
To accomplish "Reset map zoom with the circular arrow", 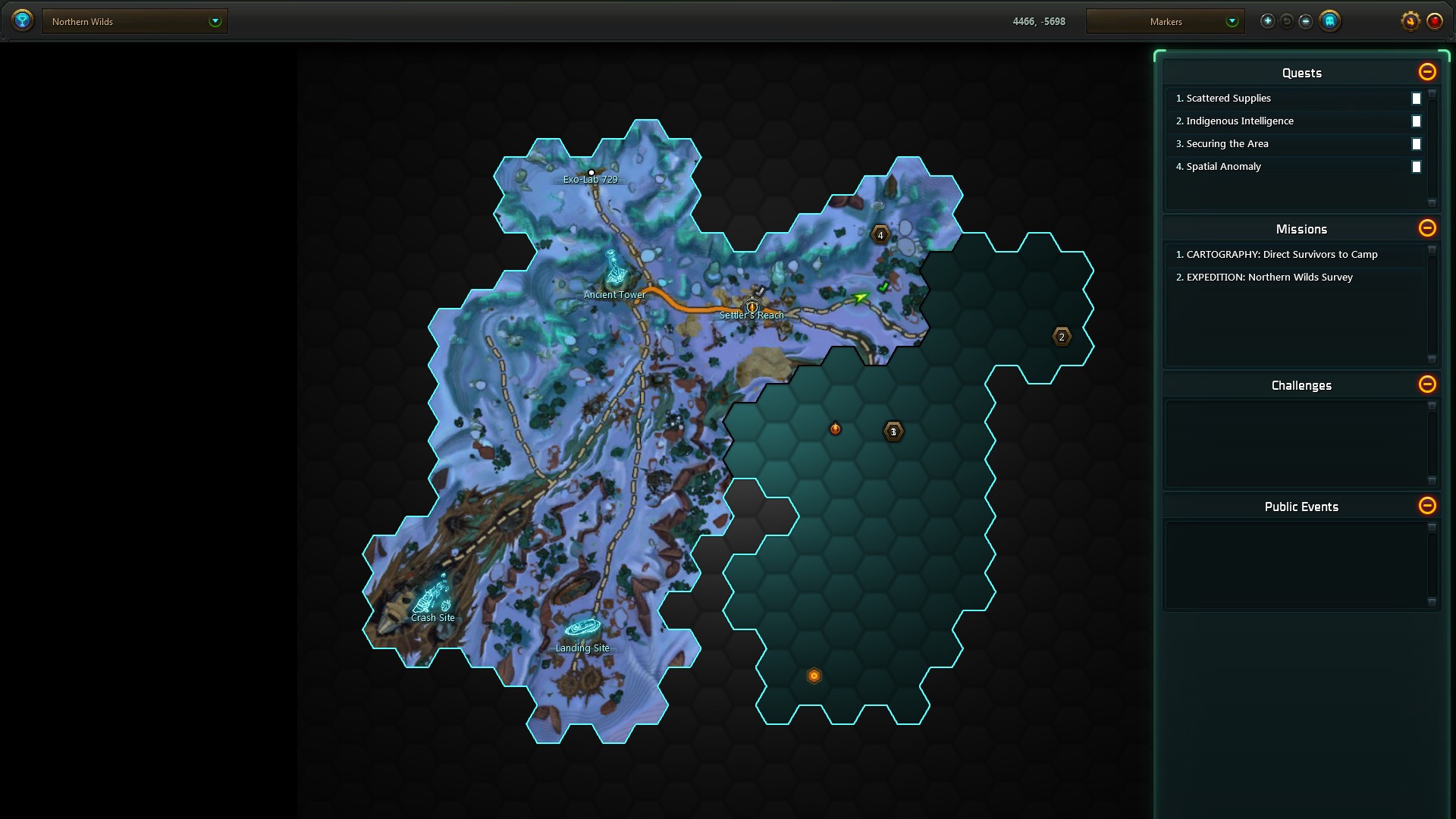I will coord(1287,21).
